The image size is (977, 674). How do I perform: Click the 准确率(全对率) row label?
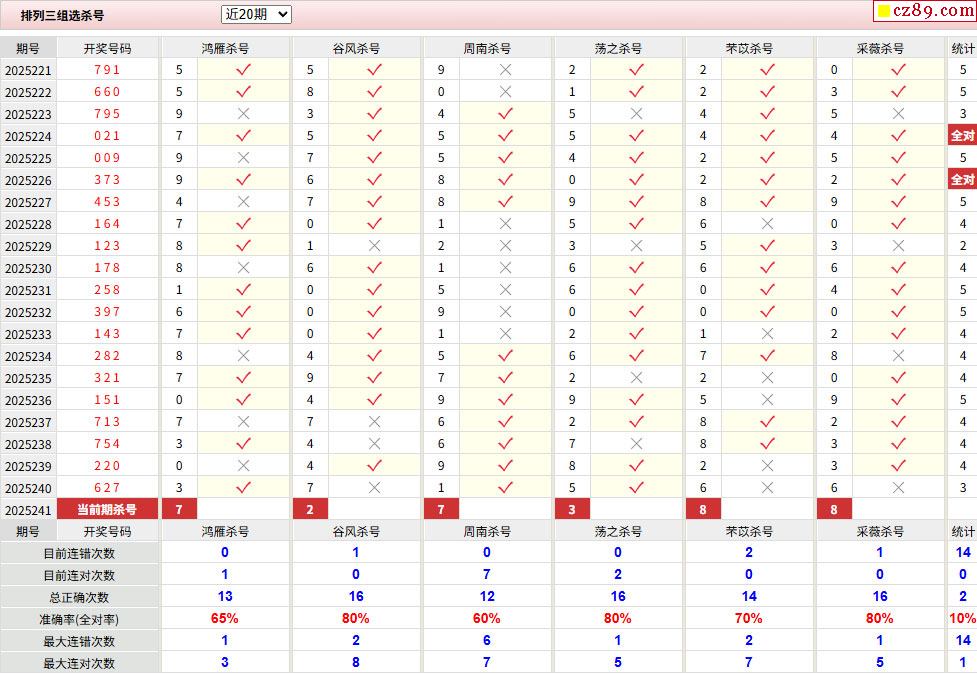coord(79,619)
